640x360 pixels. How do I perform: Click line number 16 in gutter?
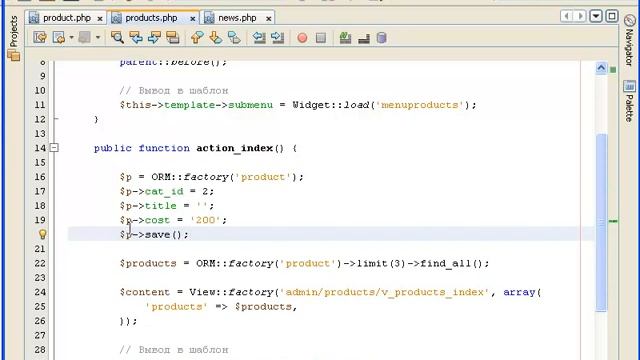(x=40, y=177)
